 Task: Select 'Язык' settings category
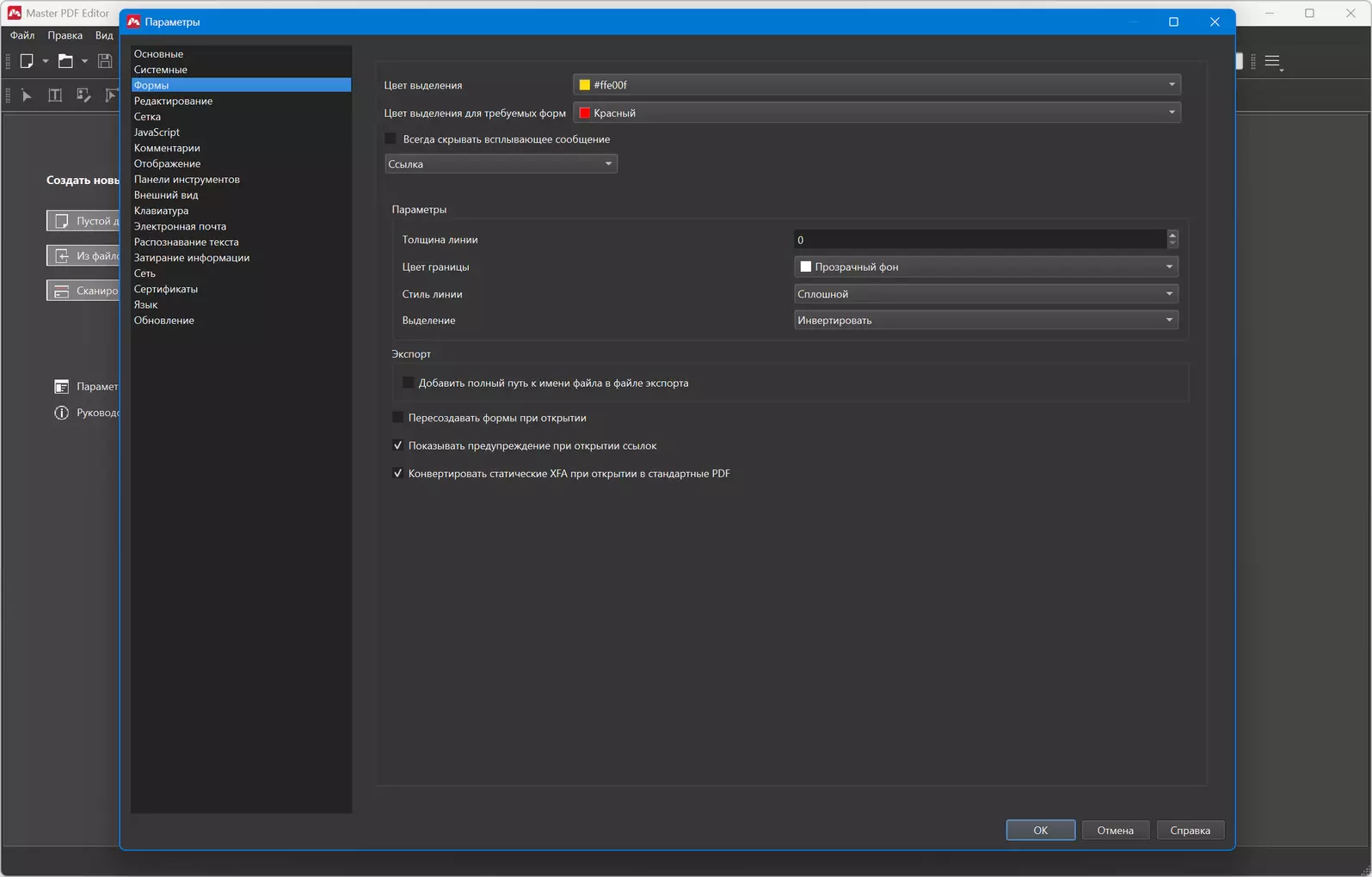[241, 304]
